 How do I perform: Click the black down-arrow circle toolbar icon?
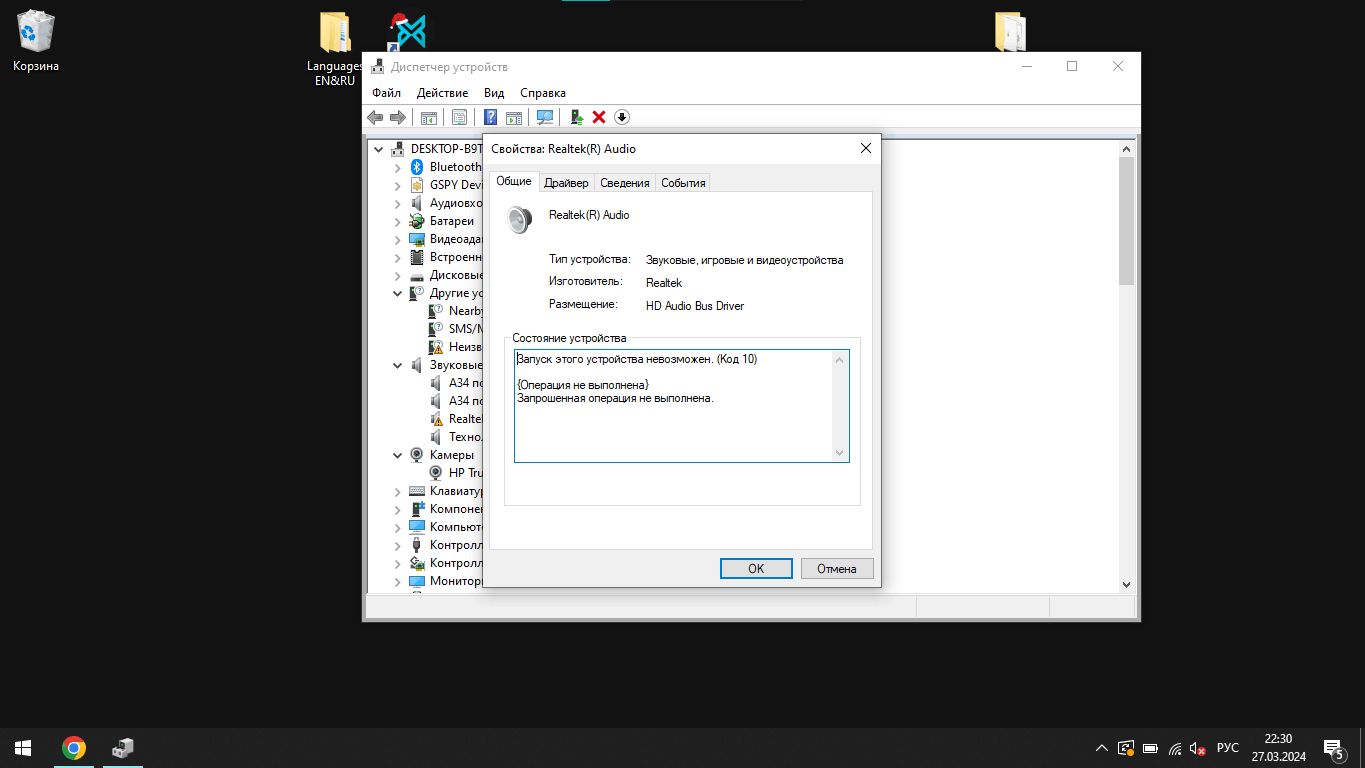[x=621, y=117]
